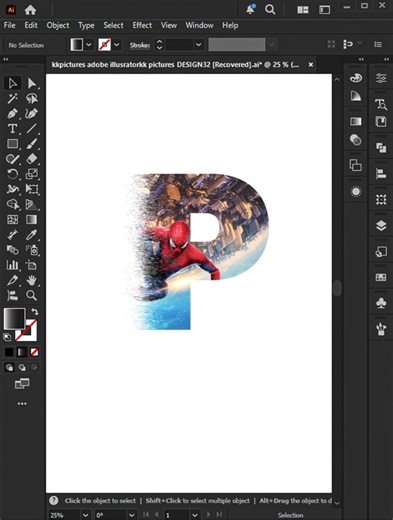Select the Shape Builder tool
This screenshot has height=520, width=393.
click(12, 204)
